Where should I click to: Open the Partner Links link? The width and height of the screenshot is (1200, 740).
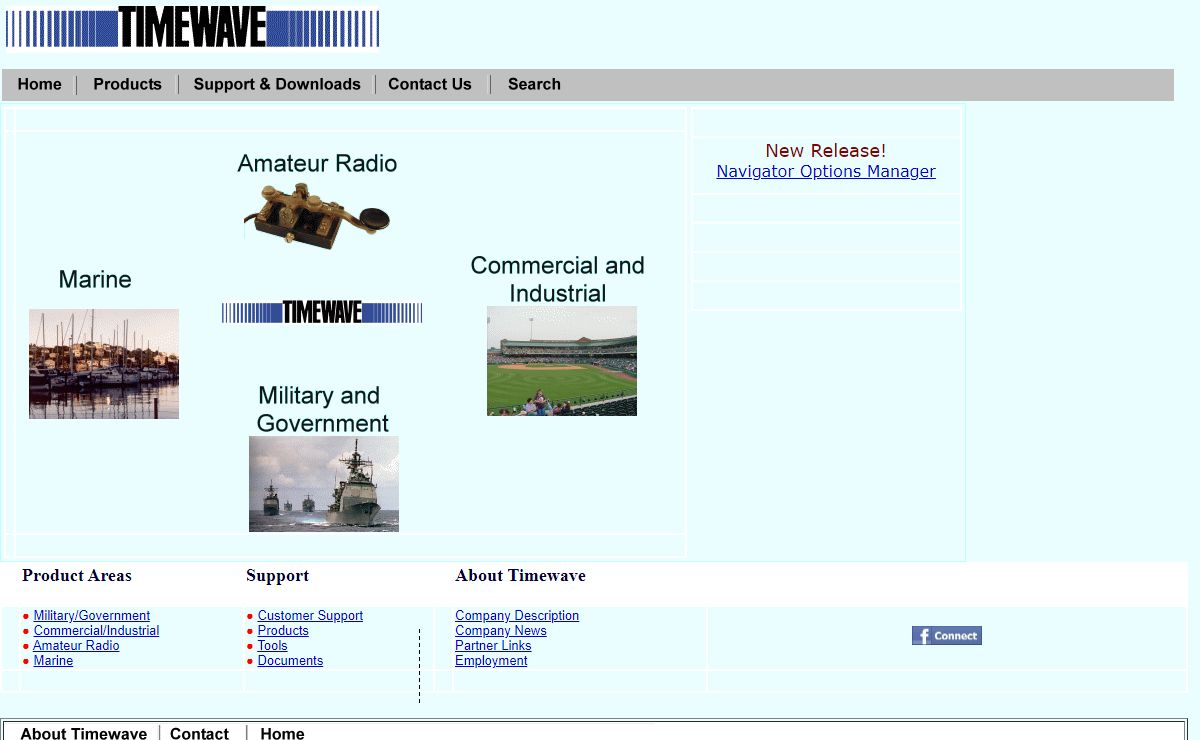coord(493,646)
